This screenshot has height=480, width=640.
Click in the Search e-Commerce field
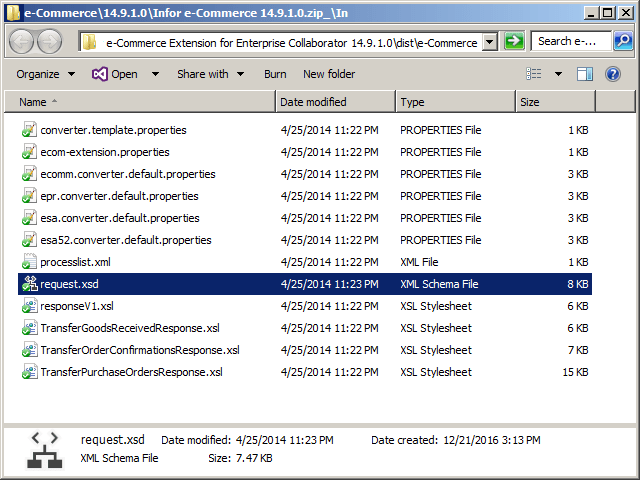tap(567, 42)
